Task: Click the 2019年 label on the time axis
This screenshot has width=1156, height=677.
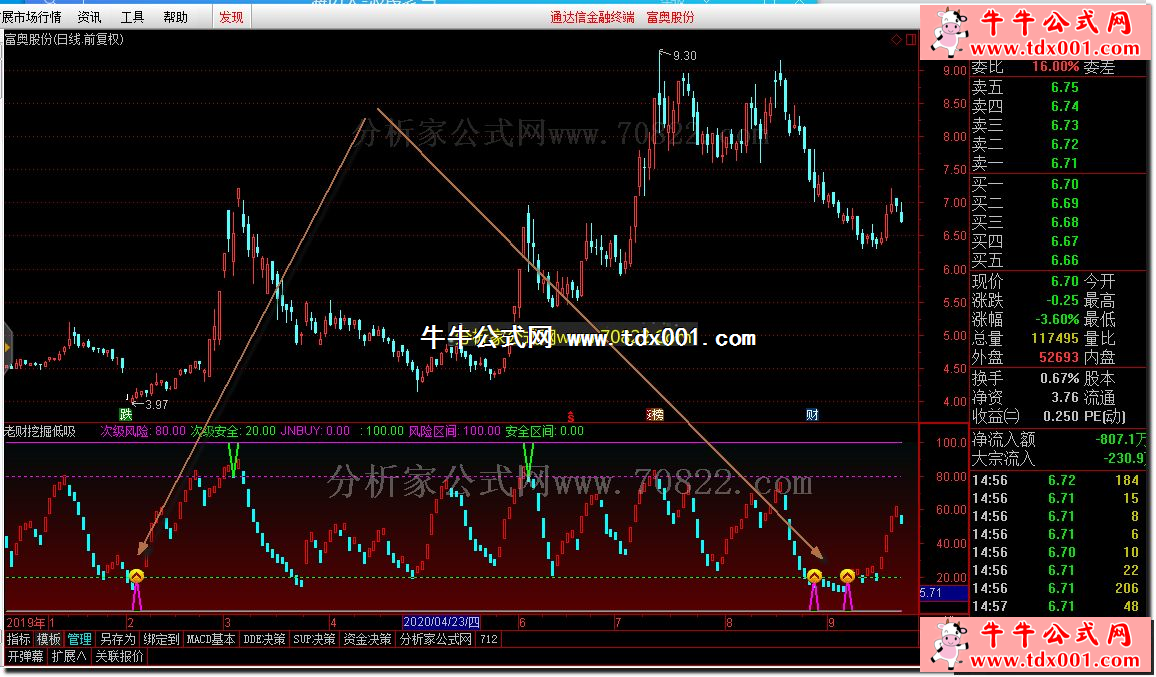Action: click(x=25, y=622)
